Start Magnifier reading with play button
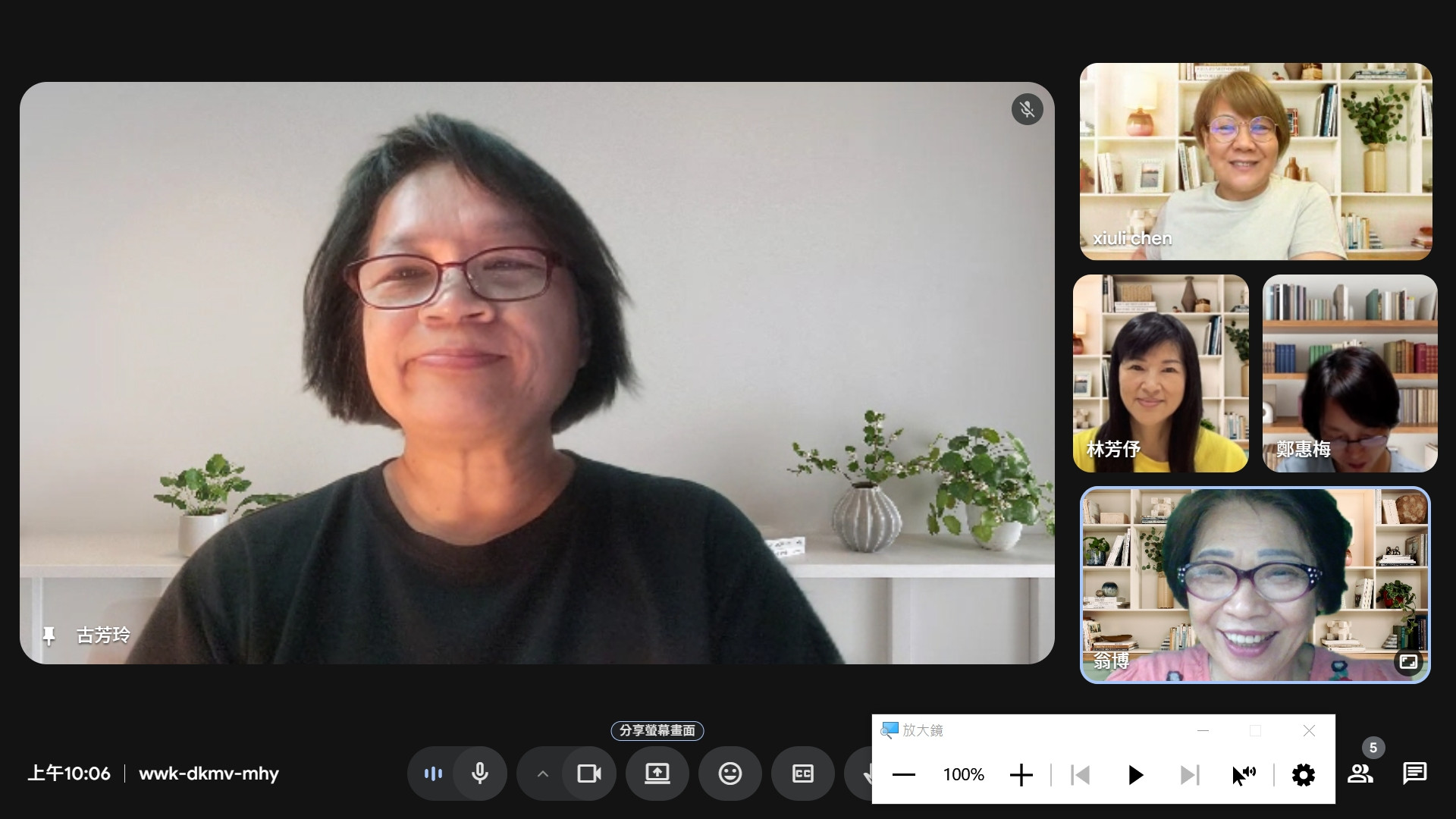Viewport: 1456px width, 819px height. 1134,775
